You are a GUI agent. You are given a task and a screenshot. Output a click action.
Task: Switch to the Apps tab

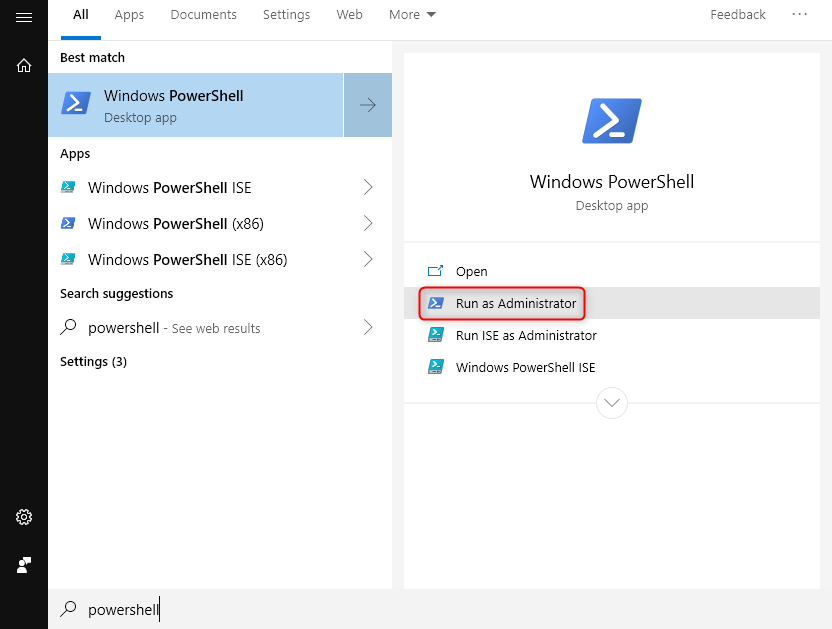(x=129, y=15)
